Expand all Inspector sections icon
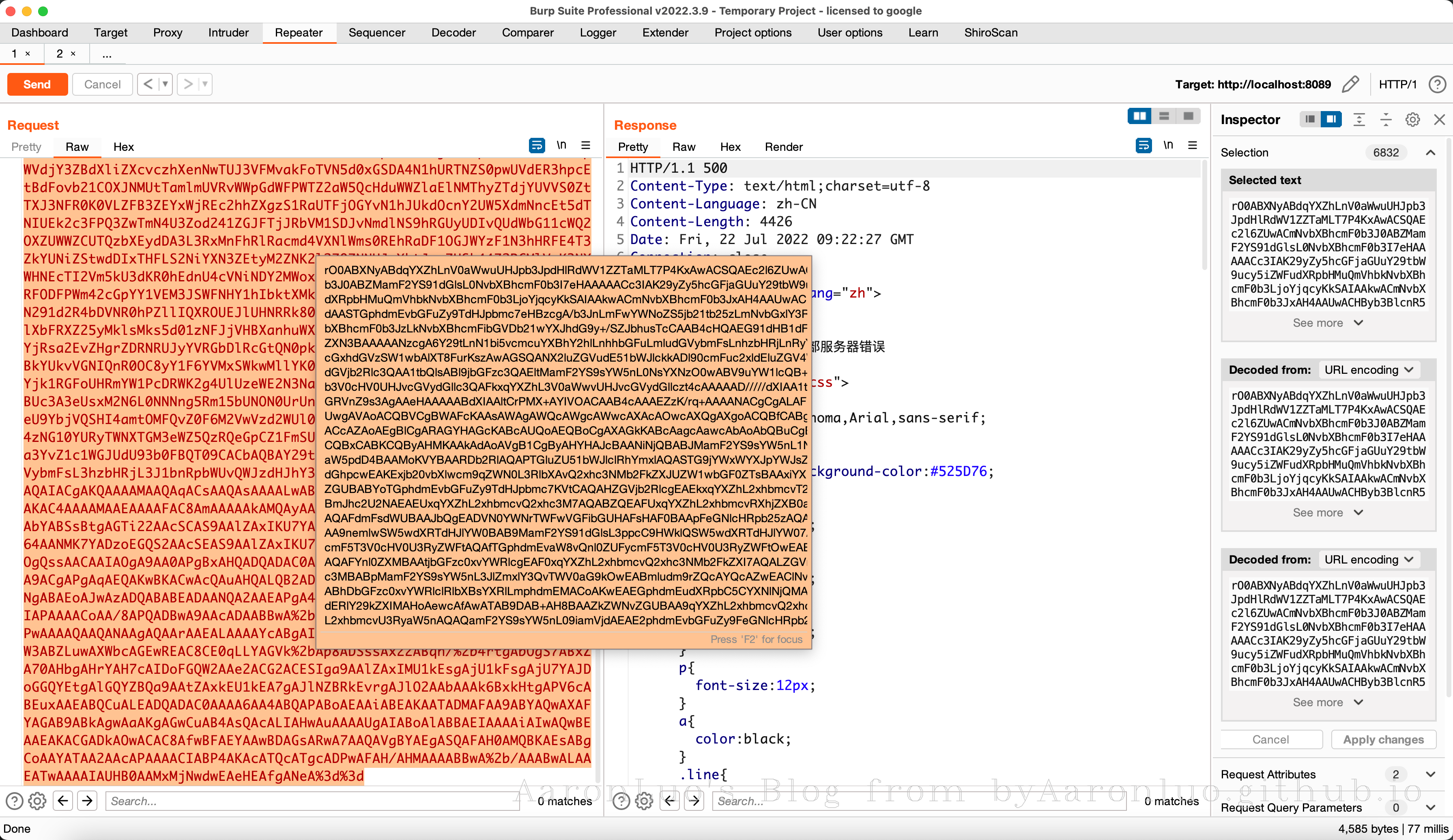Screen dimensions: 1453x840 1359,119
